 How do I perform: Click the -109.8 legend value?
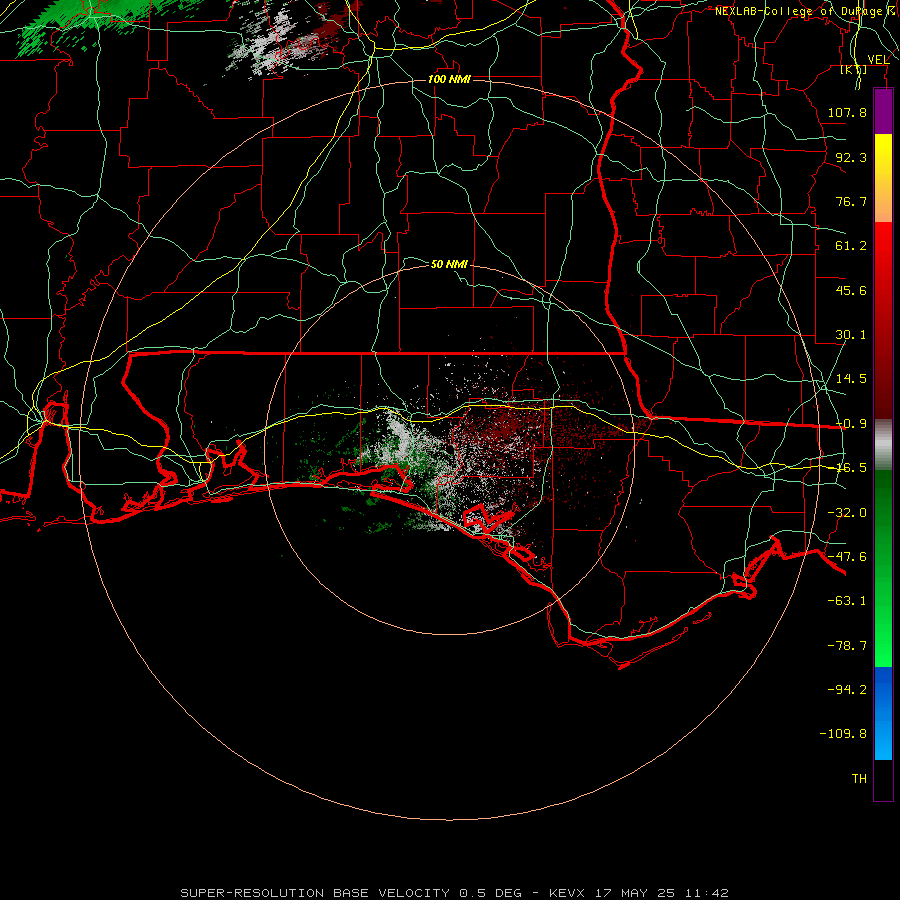(843, 734)
